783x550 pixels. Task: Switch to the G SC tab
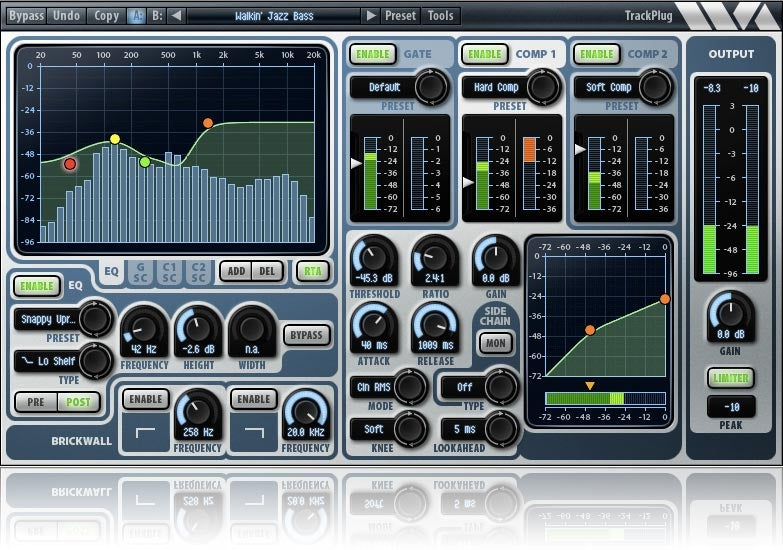tap(140, 272)
